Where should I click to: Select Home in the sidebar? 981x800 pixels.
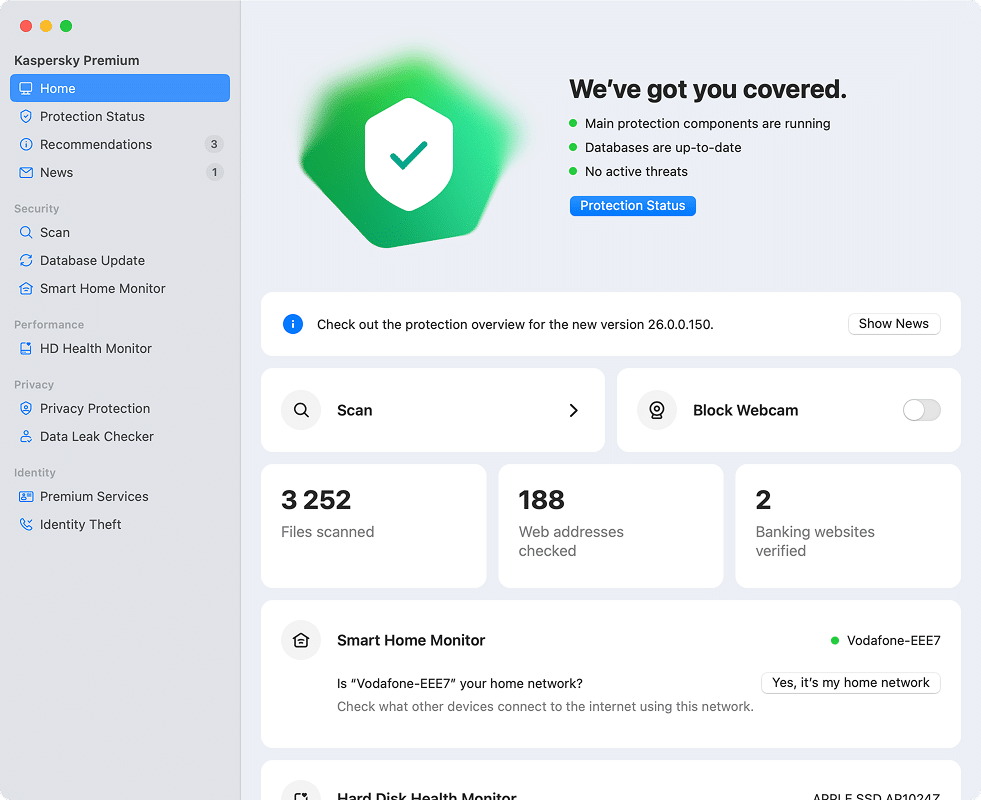[120, 88]
